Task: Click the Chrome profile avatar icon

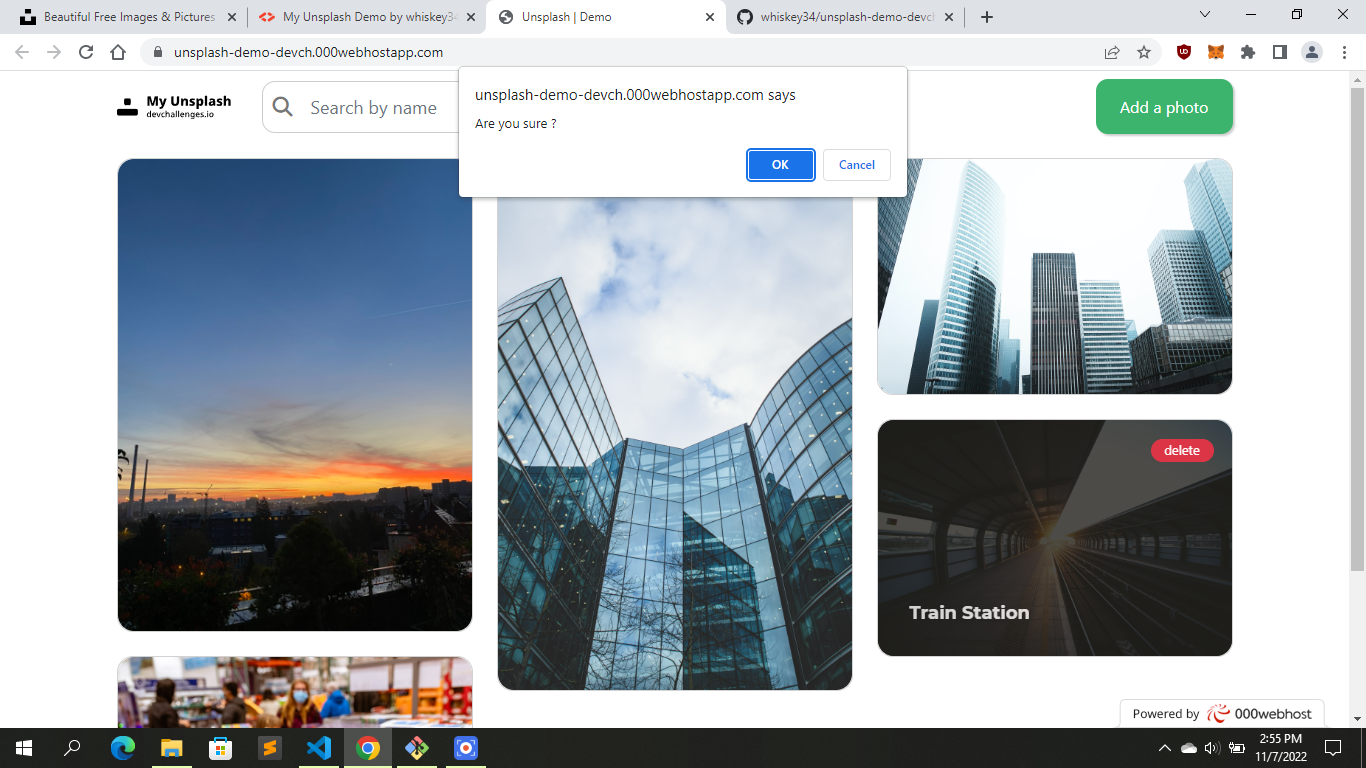Action: 1313,52
